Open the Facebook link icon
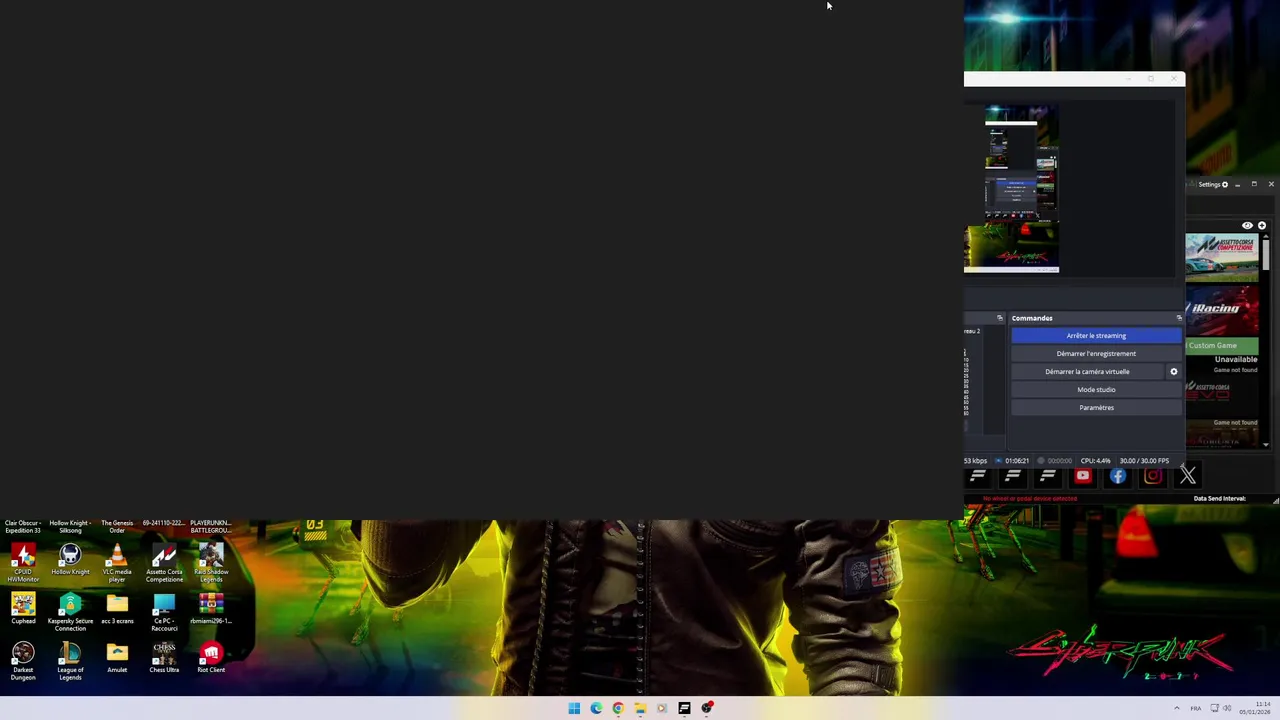The width and height of the screenshot is (1280, 720). pos(1117,477)
